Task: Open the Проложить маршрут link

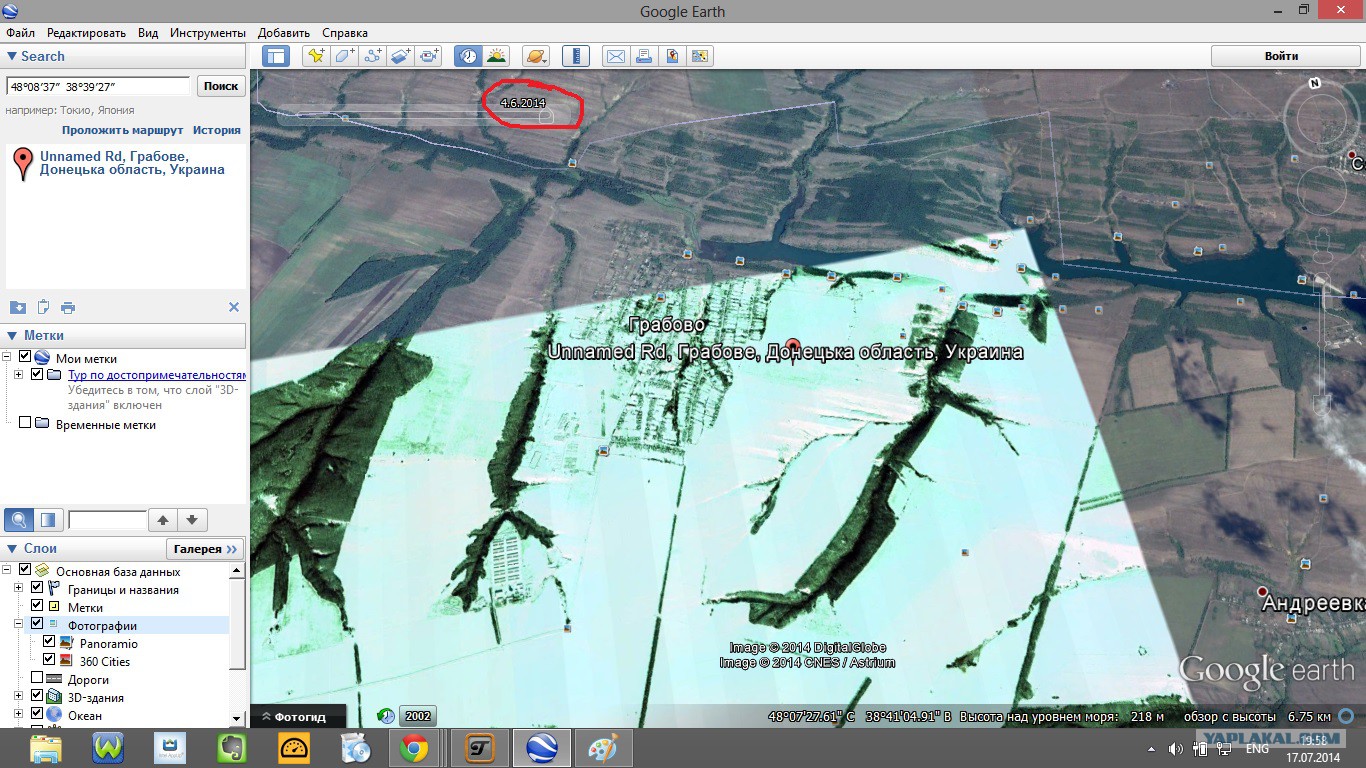Action: 123,130
